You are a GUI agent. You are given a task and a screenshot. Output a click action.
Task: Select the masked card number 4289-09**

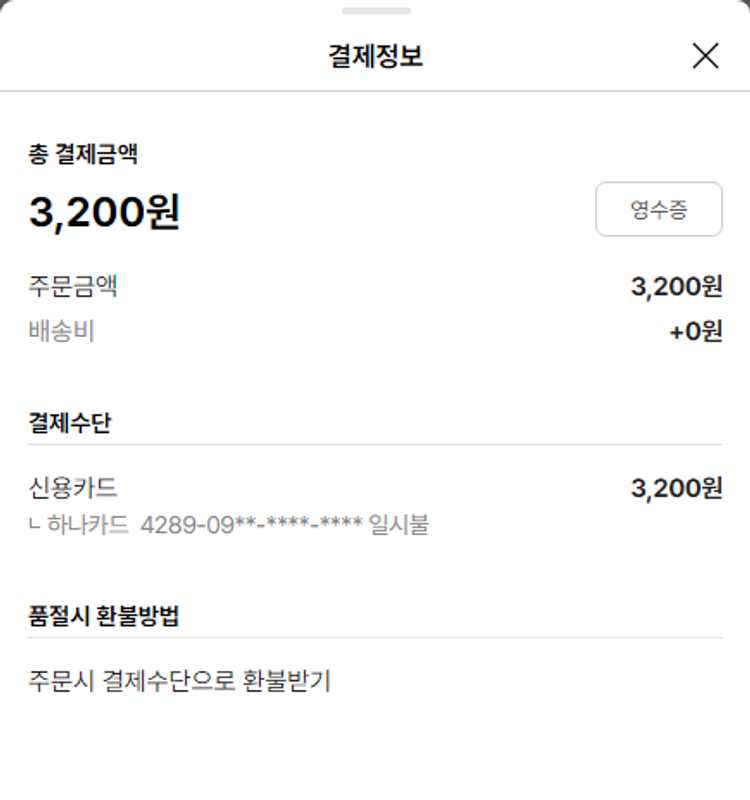(251, 524)
